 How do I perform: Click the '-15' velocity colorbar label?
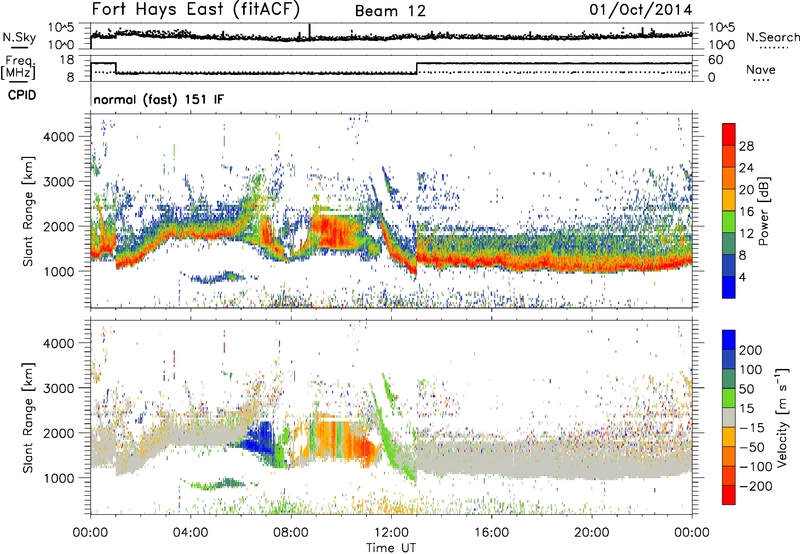point(752,428)
